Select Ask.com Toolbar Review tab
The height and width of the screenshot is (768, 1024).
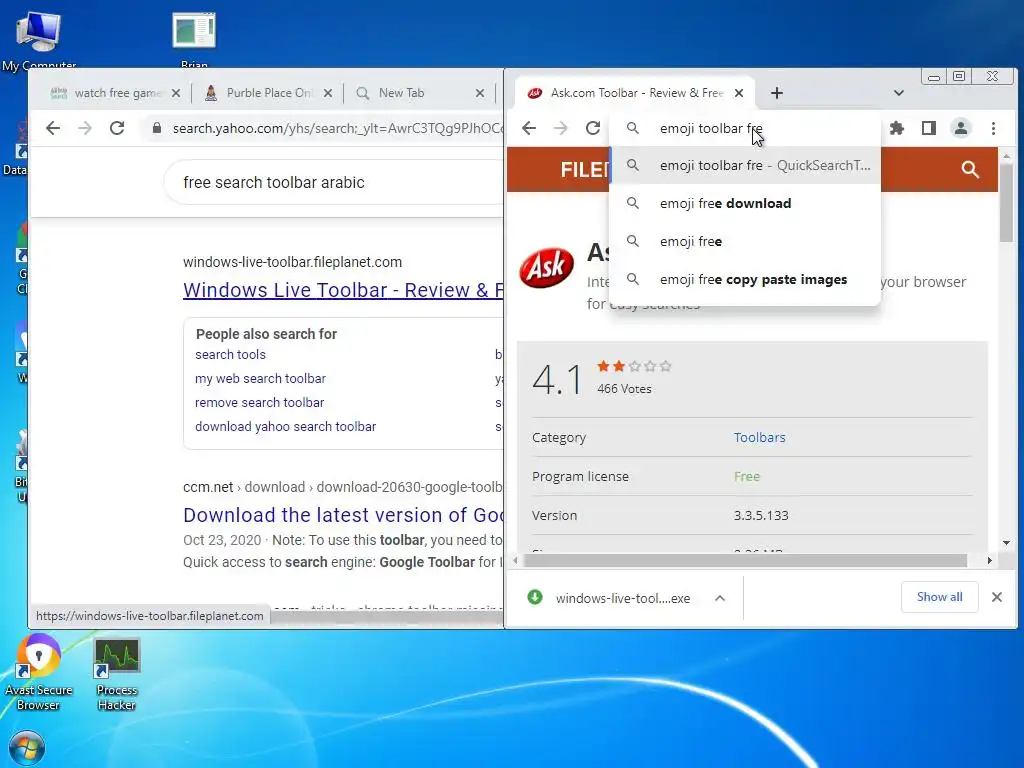pos(635,93)
